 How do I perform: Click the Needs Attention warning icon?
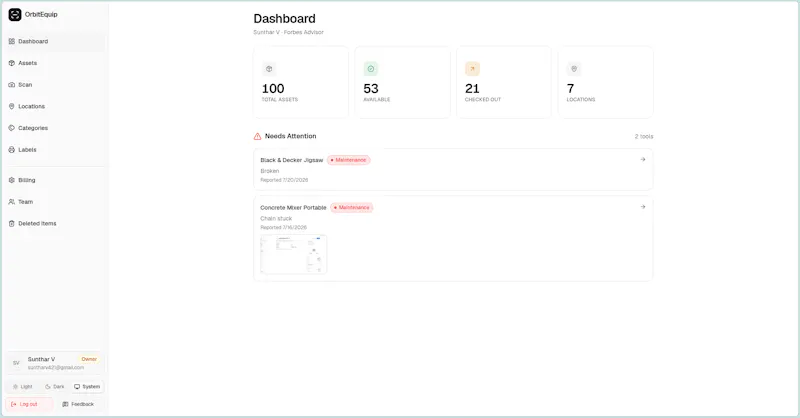[x=258, y=136]
